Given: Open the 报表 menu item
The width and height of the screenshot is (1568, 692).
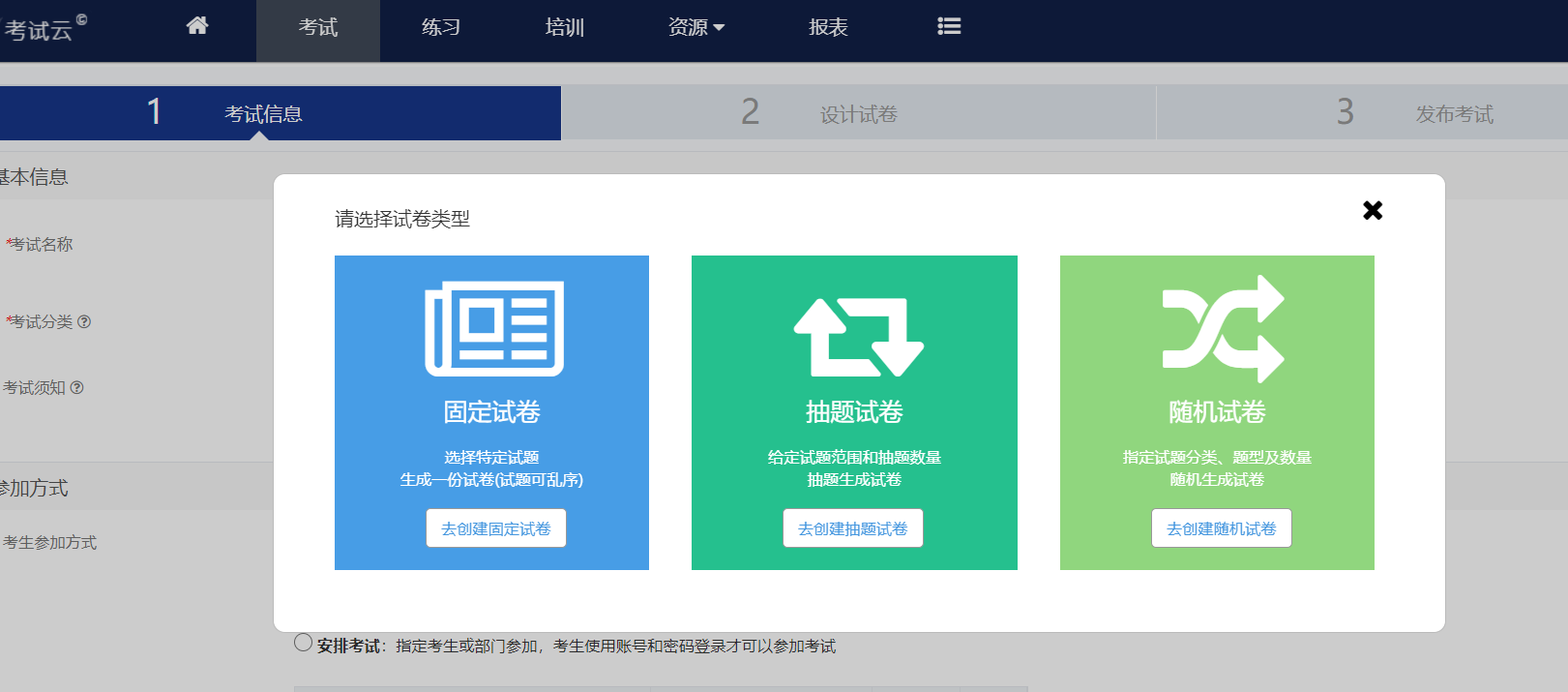Looking at the screenshot, I should [828, 28].
